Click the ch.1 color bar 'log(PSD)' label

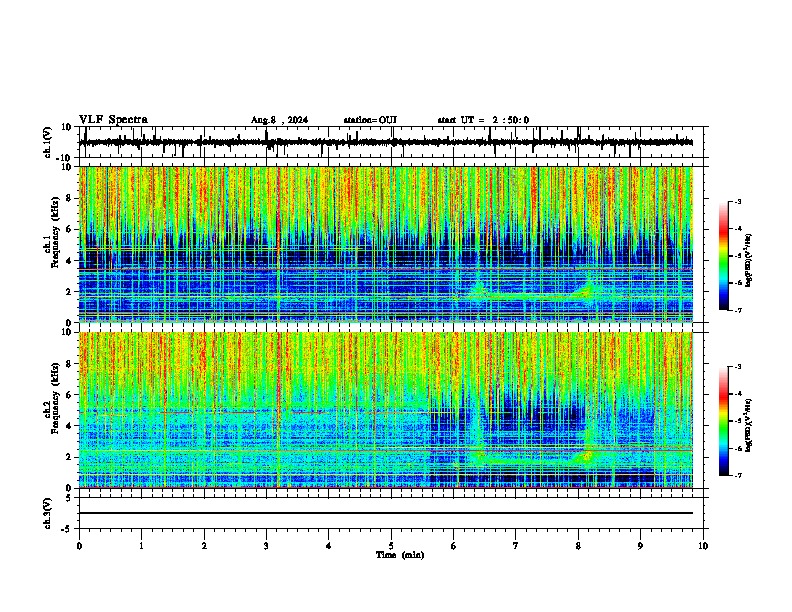coord(749,260)
